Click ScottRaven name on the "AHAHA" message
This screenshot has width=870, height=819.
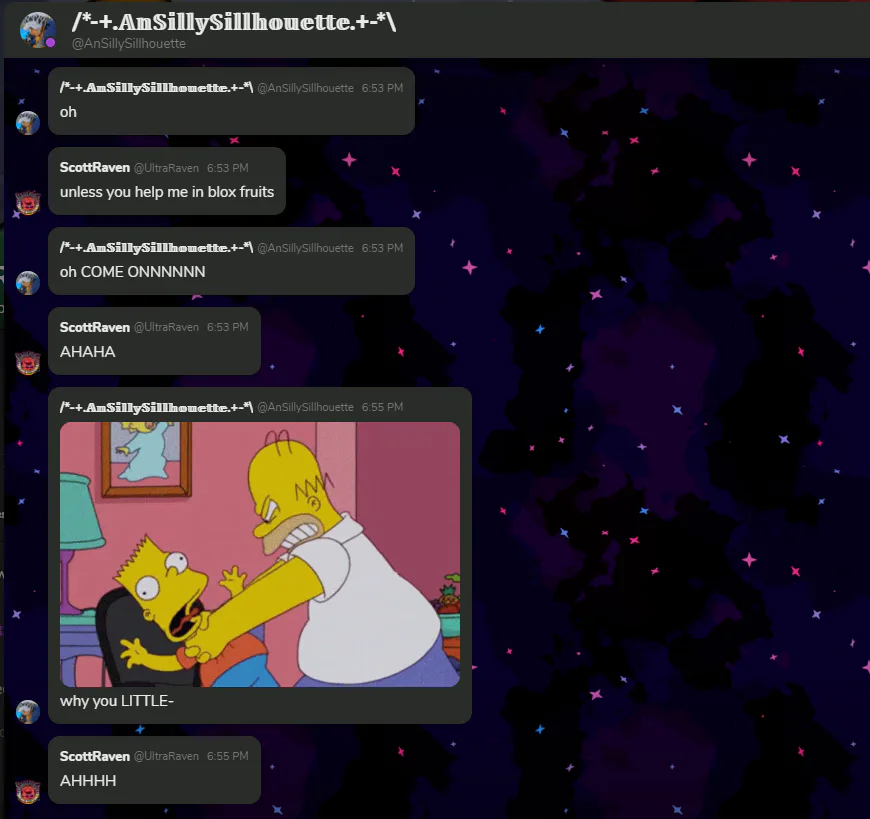pyautogui.click(x=95, y=327)
